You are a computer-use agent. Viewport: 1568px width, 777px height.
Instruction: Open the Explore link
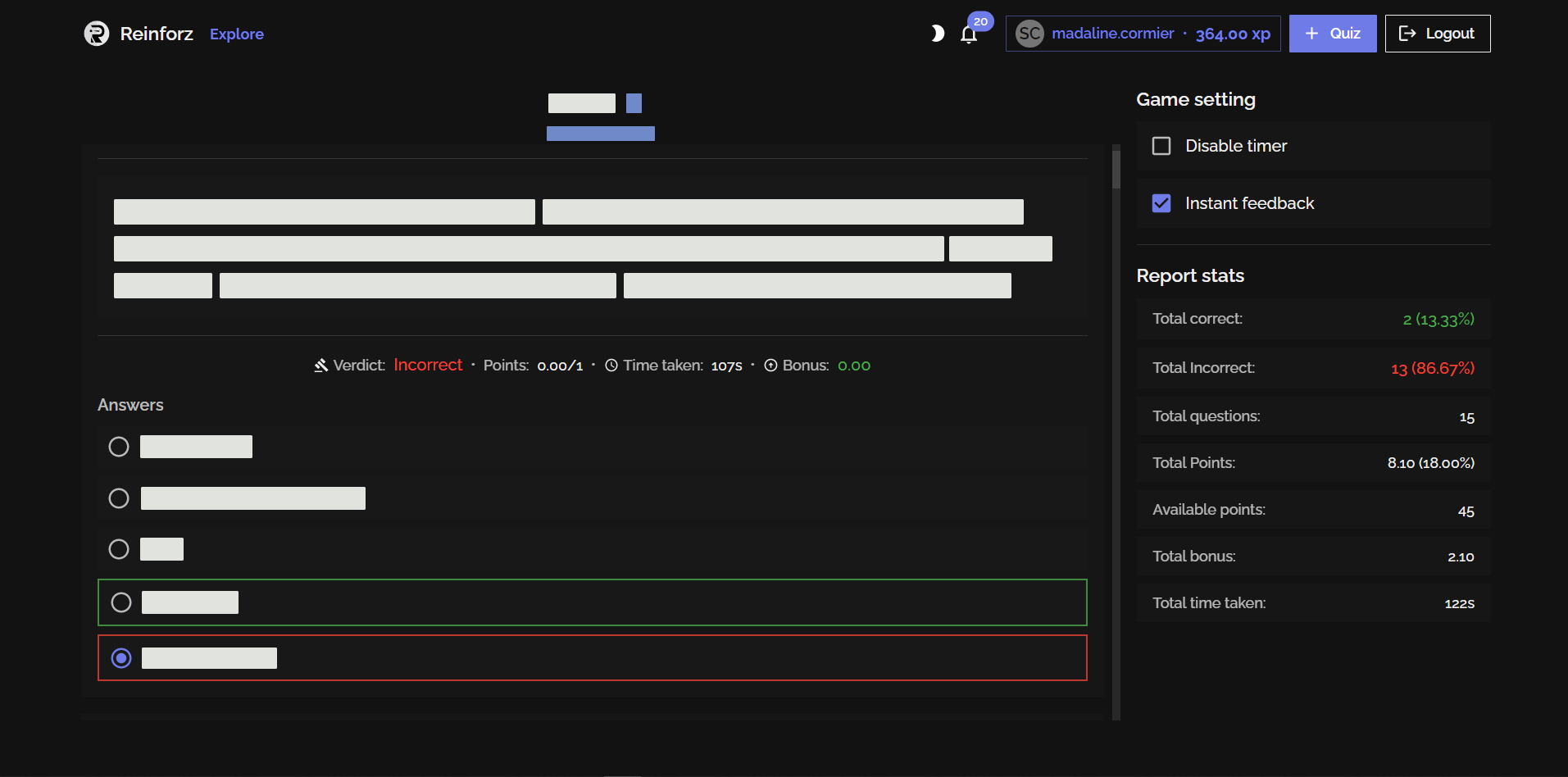click(237, 34)
